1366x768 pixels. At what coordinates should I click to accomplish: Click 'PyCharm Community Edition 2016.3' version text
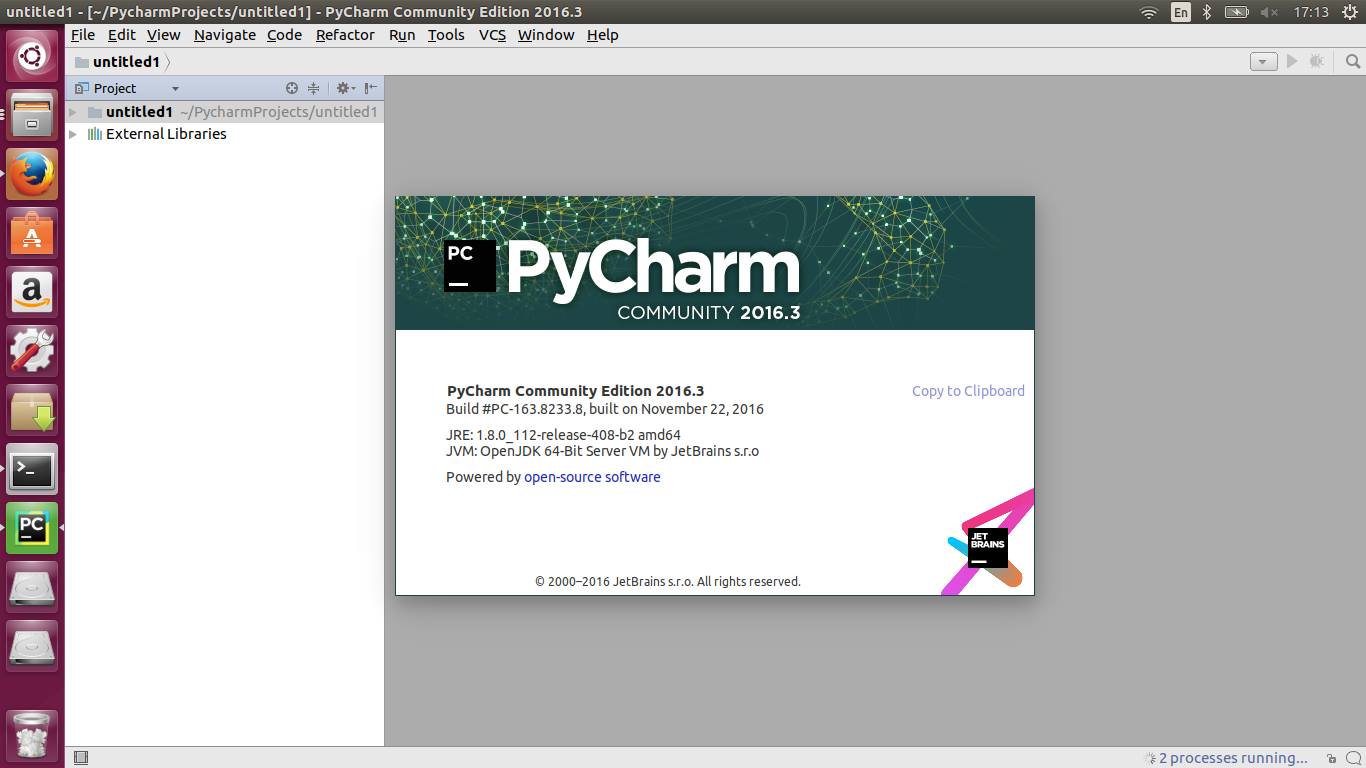tap(575, 391)
